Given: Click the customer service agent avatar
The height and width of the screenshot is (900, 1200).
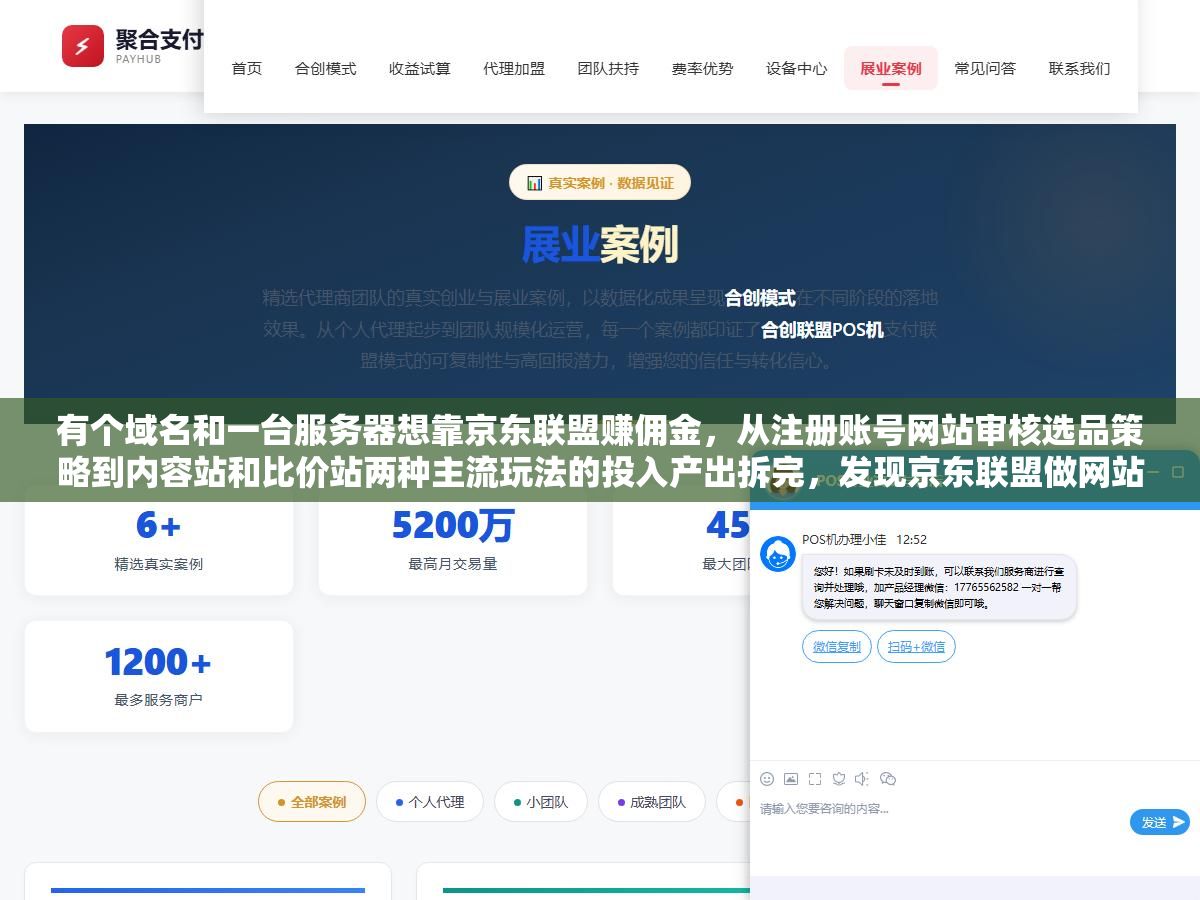Looking at the screenshot, I should pyautogui.click(x=778, y=554).
